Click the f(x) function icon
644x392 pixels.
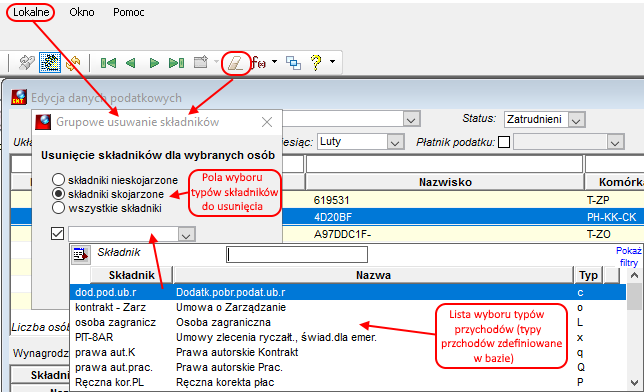(x=258, y=62)
